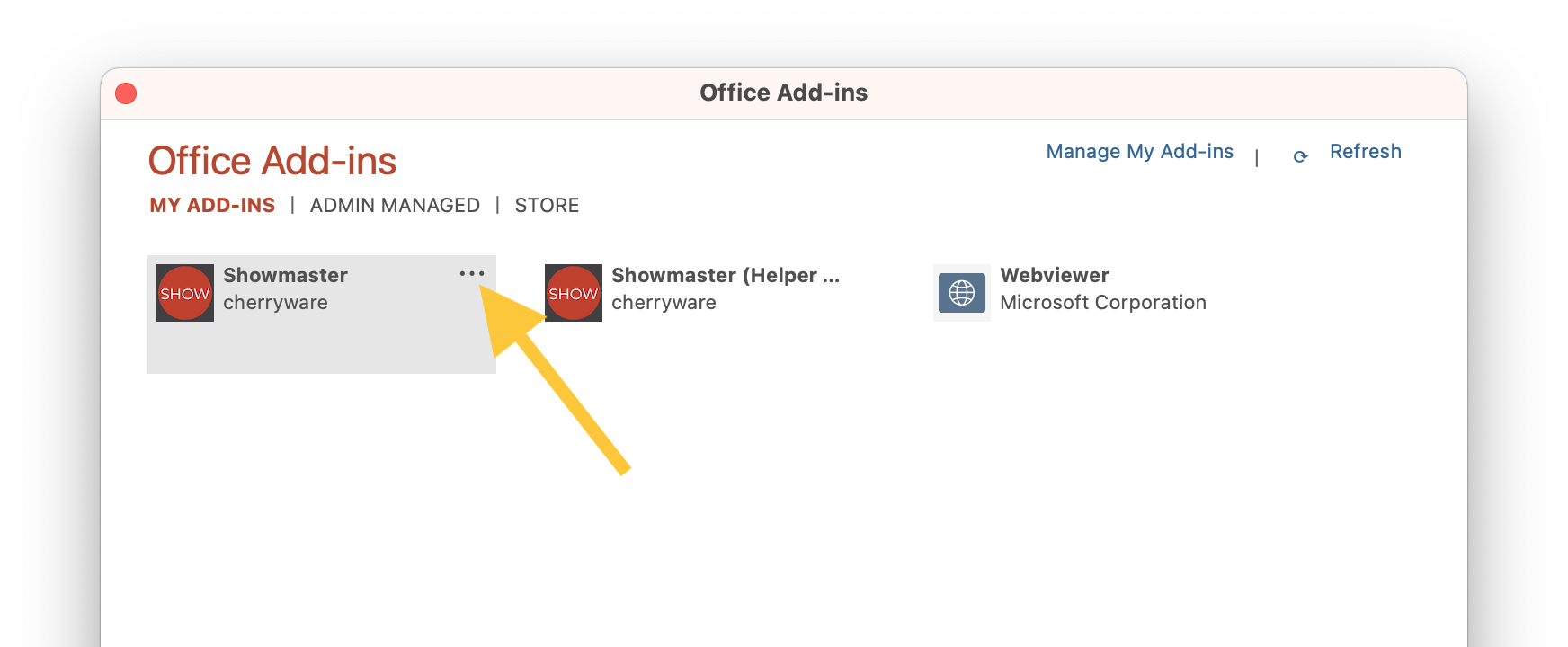Image resolution: width=1568 pixels, height=647 pixels.
Task: Click the Showmaster (Helper) red SHOW icon
Action: coord(574,293)
